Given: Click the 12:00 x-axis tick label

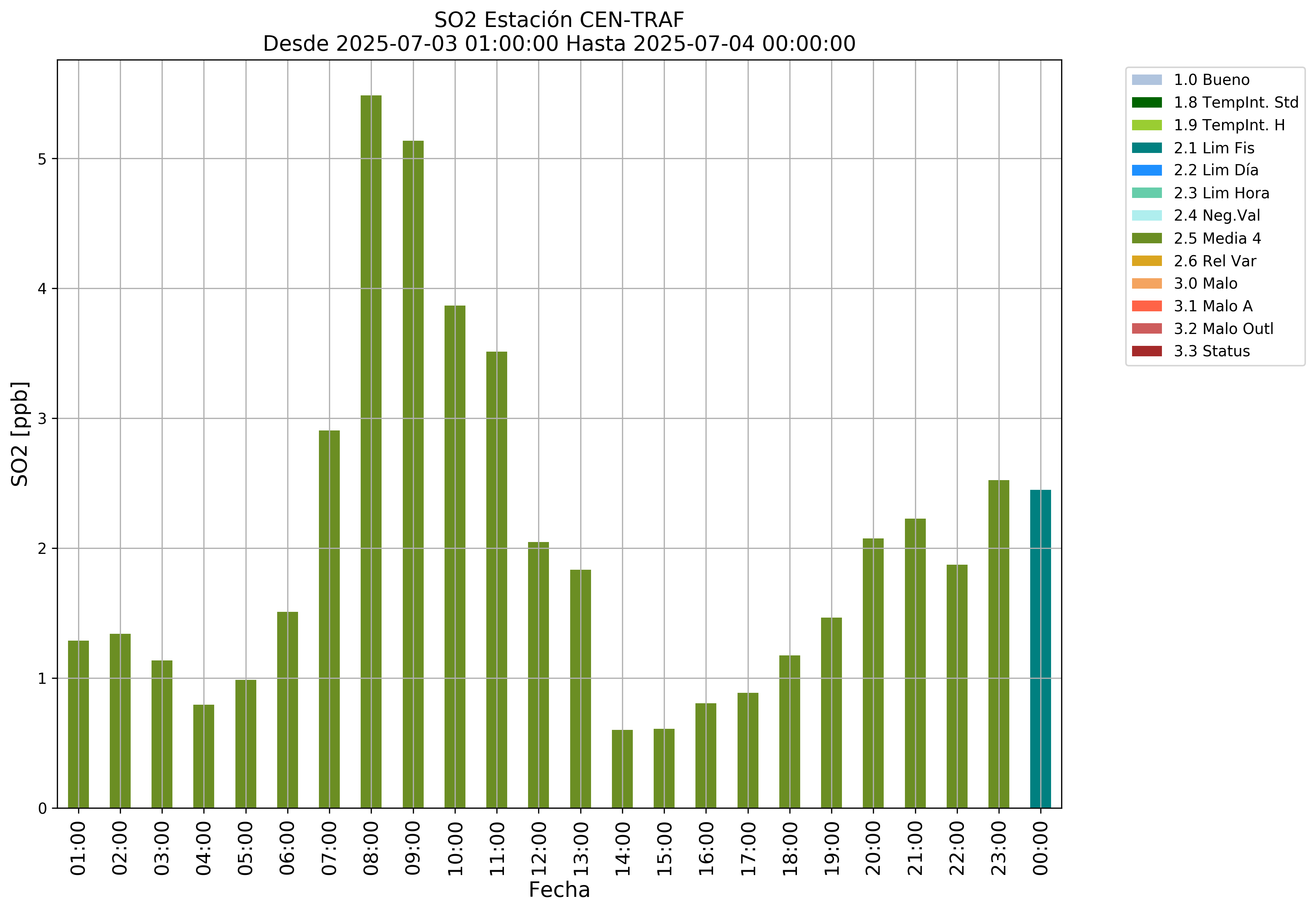Looking at the screenshot, I should (538, 848).
